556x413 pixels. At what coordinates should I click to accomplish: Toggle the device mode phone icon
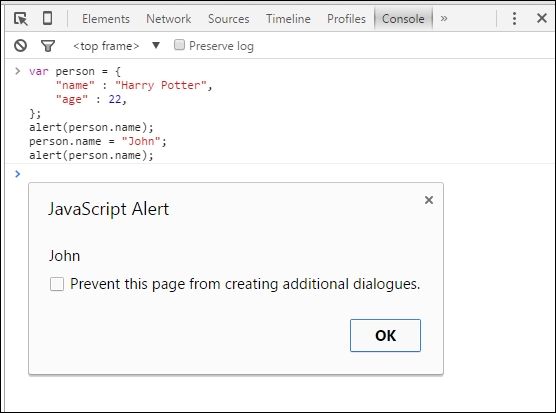coord(48,18)
